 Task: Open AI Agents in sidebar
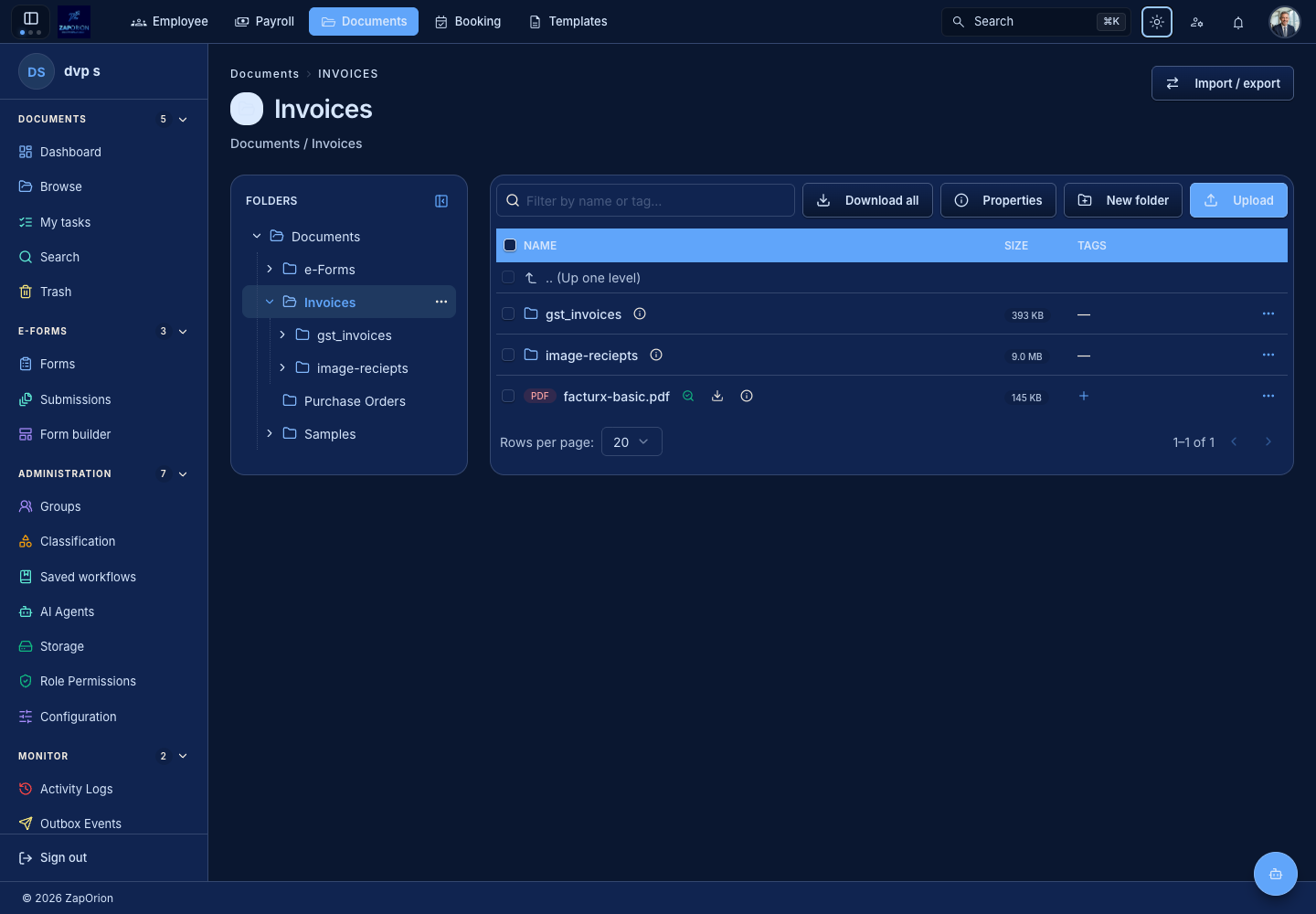click(103, 611)
